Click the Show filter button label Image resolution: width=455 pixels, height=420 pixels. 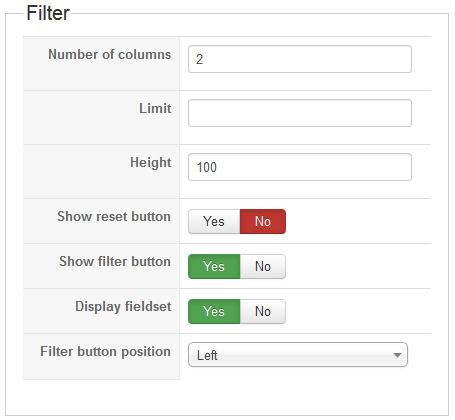115,261
